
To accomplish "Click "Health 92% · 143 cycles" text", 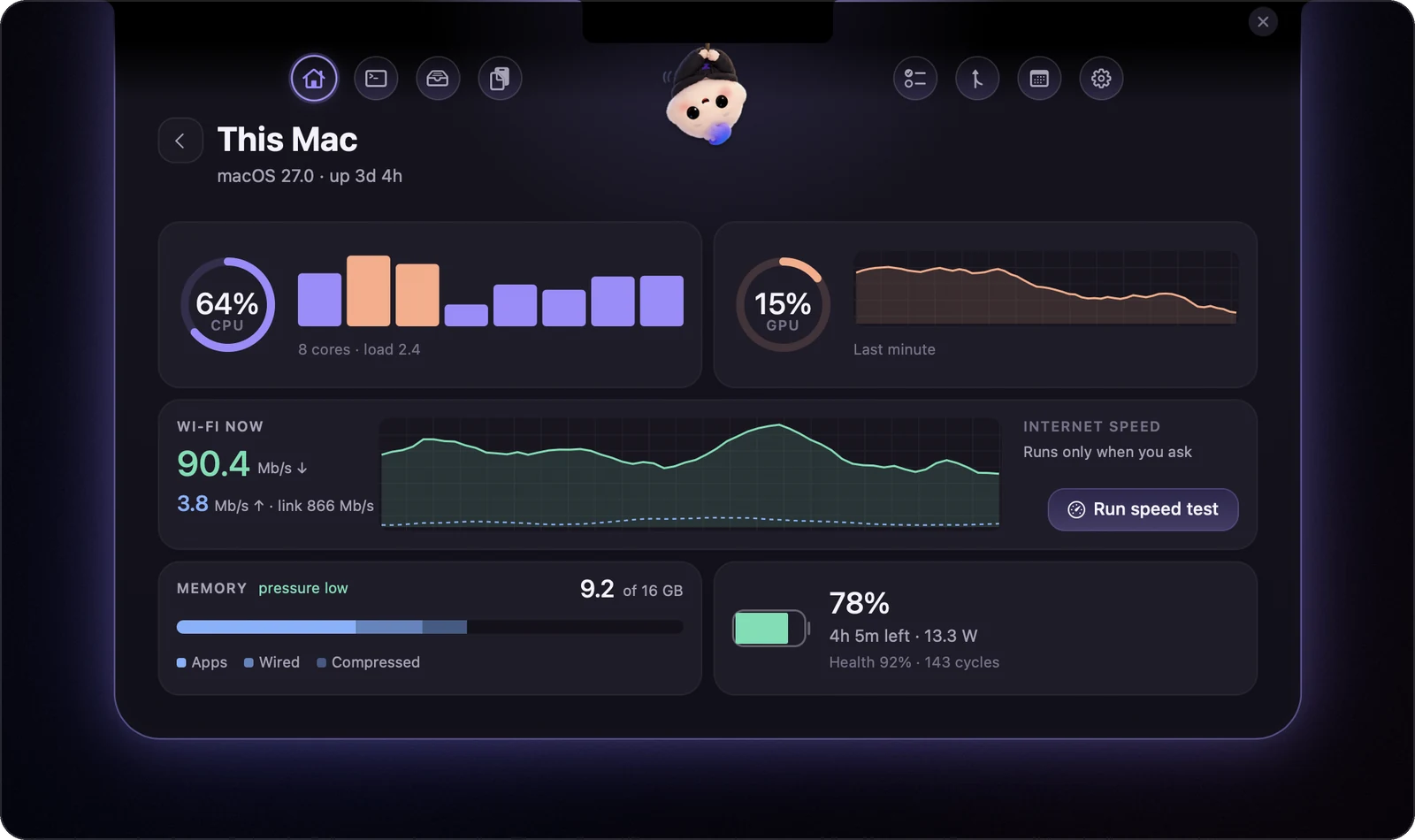I will tap(914, 662).
